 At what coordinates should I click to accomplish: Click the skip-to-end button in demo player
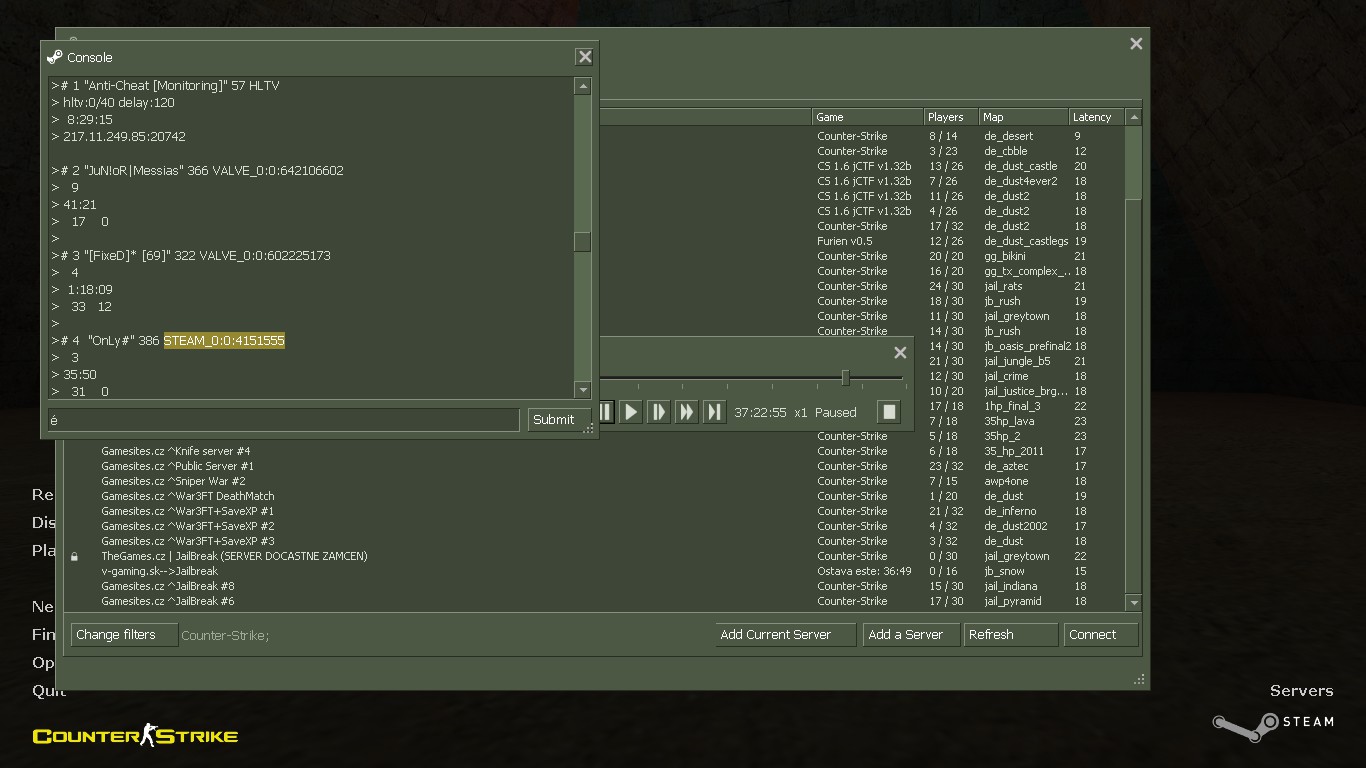pos(714,412)
